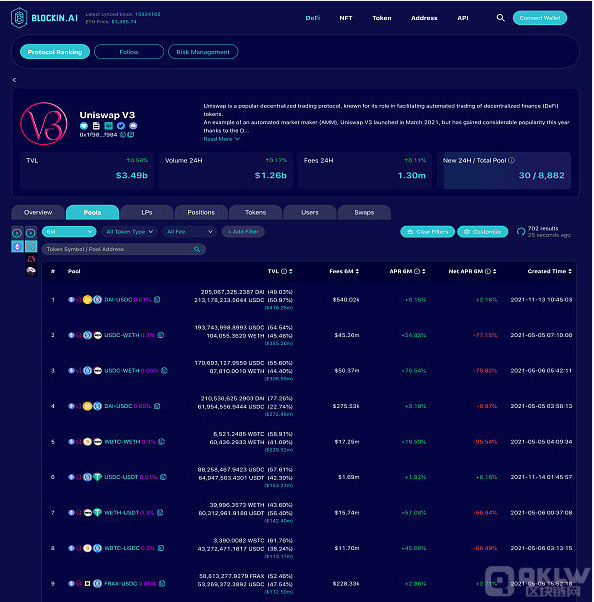
Task: Open the NFT menu item
Action: click(x=346, y=18)
